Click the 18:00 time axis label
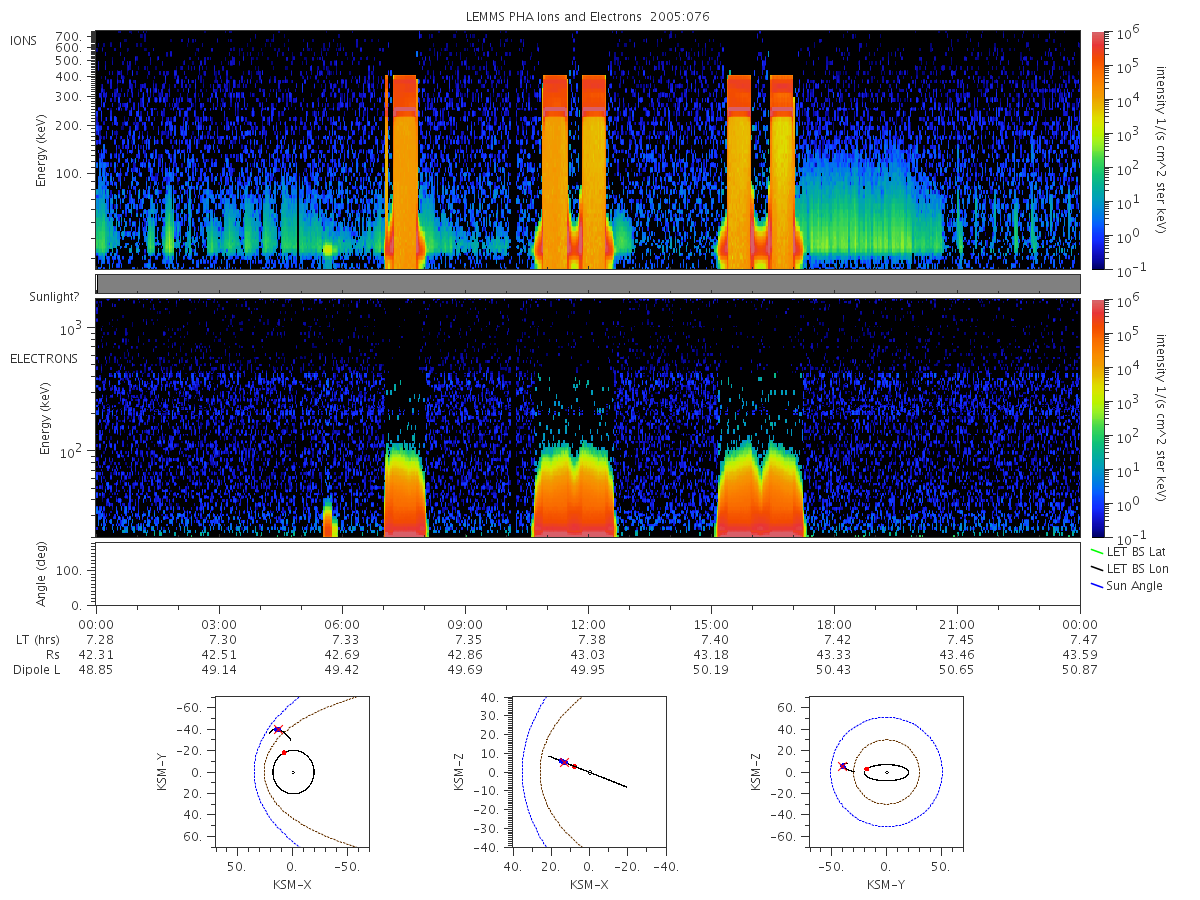 (x=834, y=623)
